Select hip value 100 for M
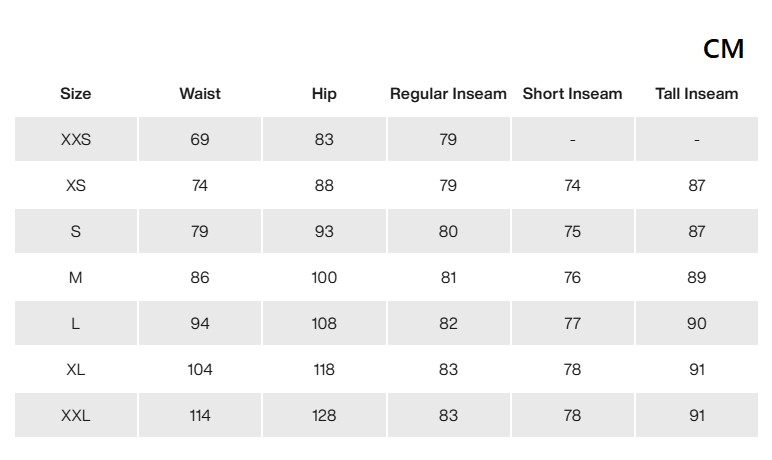 (324, 277)
